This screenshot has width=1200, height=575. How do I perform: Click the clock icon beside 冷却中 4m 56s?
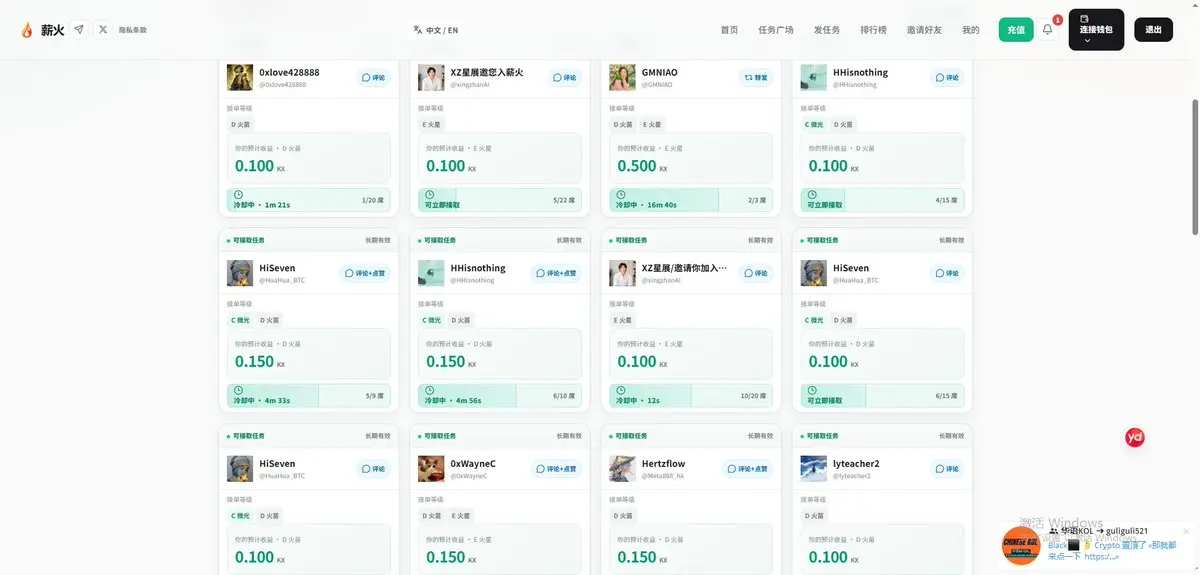click(x=429, y=390)
